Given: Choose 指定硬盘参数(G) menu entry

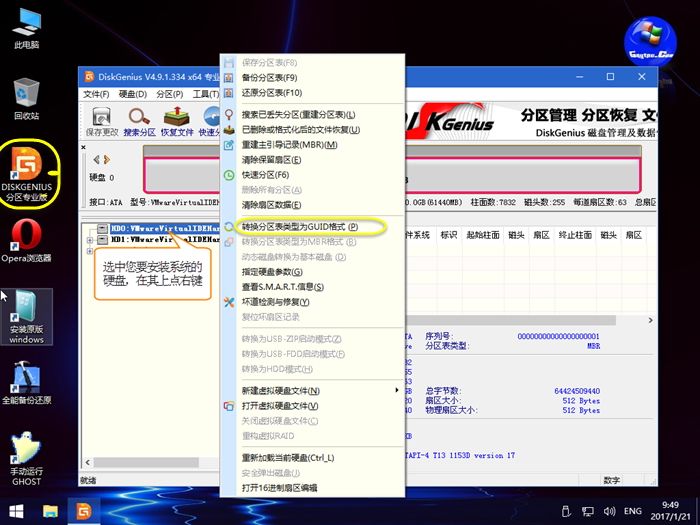Looking at the screenshot, I should [x=312, y=272].
